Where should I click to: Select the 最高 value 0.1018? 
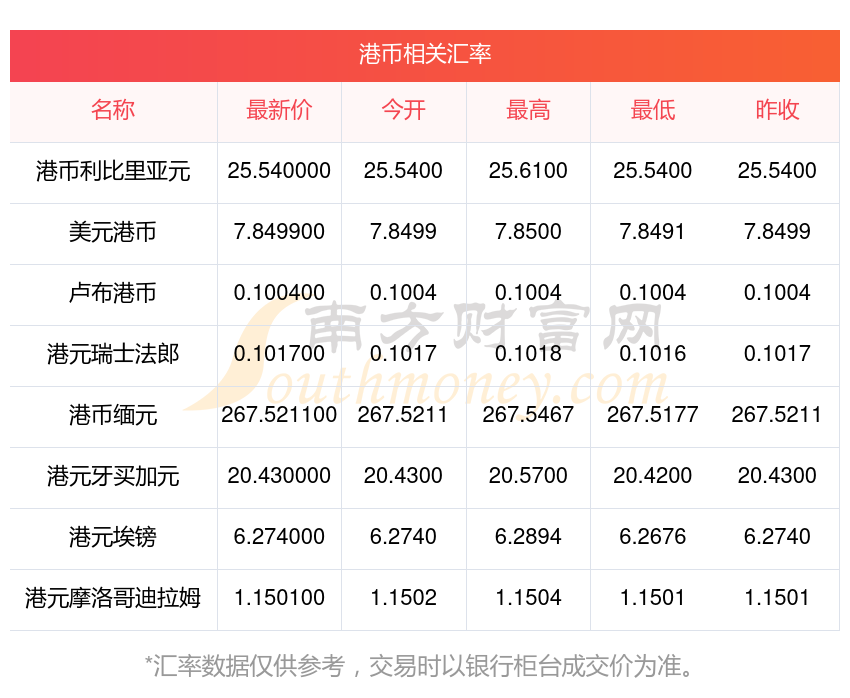coord(528,354)
